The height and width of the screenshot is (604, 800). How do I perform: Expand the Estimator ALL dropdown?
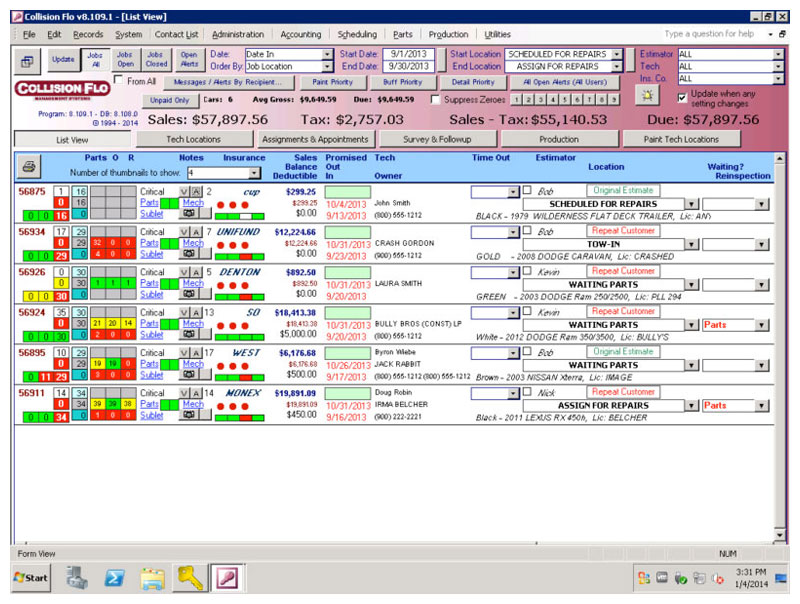(778, 54)
